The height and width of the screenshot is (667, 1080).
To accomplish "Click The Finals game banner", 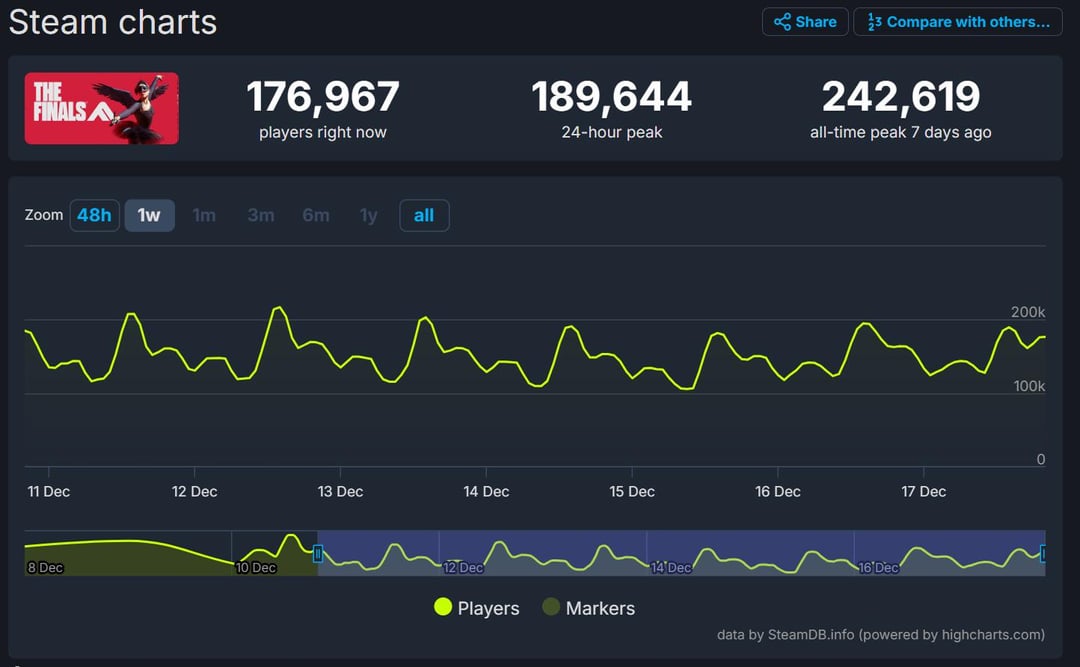I will 101,107.
